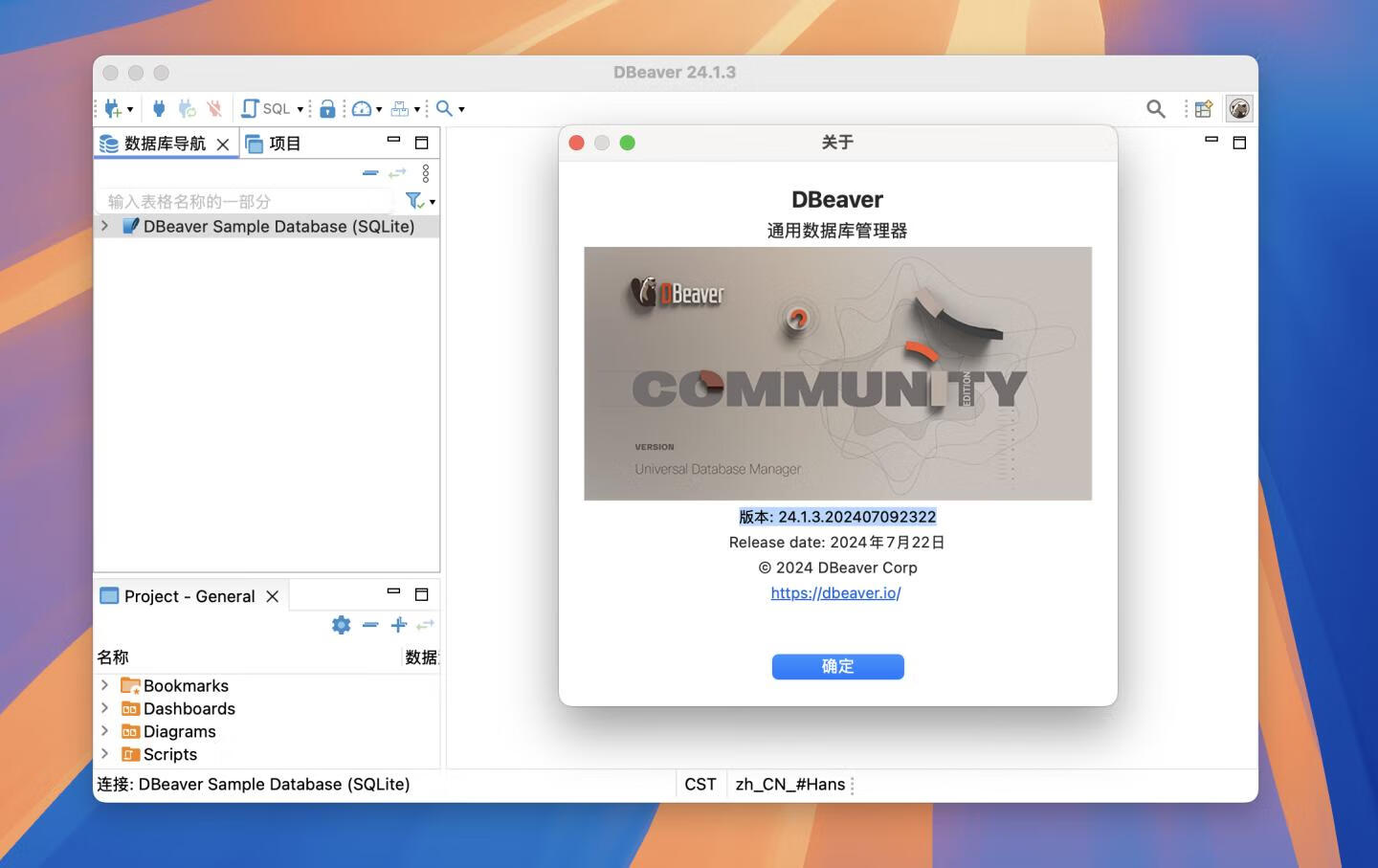Expand DBeaver Sample Database node
Screen dimensions: 1378x868
coord(105,226)
